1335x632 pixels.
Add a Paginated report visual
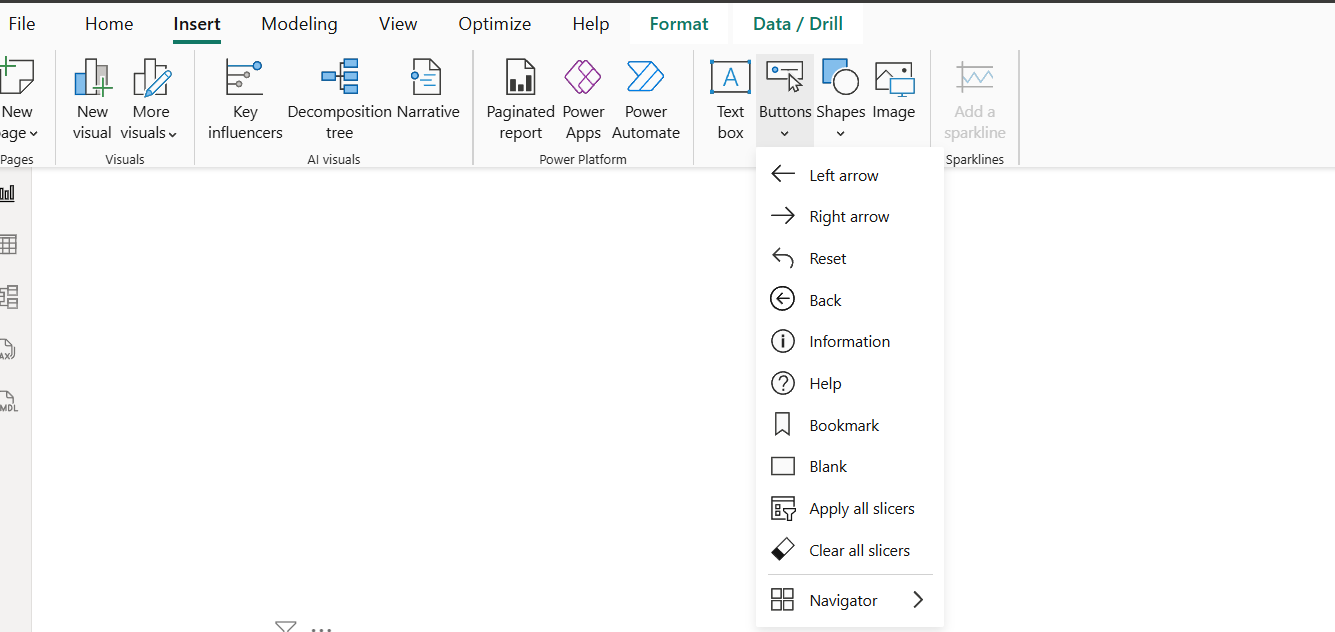pyautogui.click(x=520, y=99)
